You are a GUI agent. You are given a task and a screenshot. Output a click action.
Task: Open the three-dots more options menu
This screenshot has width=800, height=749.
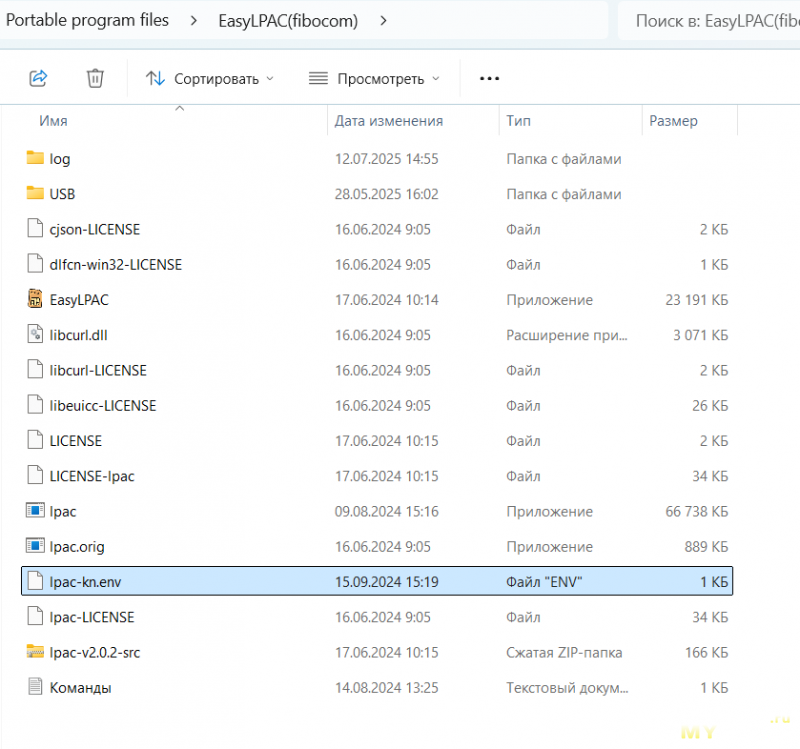[489, 79]
